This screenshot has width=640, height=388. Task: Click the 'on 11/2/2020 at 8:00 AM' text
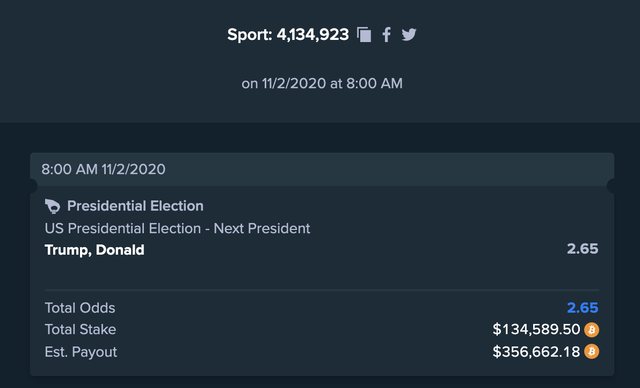pos(322,83)
